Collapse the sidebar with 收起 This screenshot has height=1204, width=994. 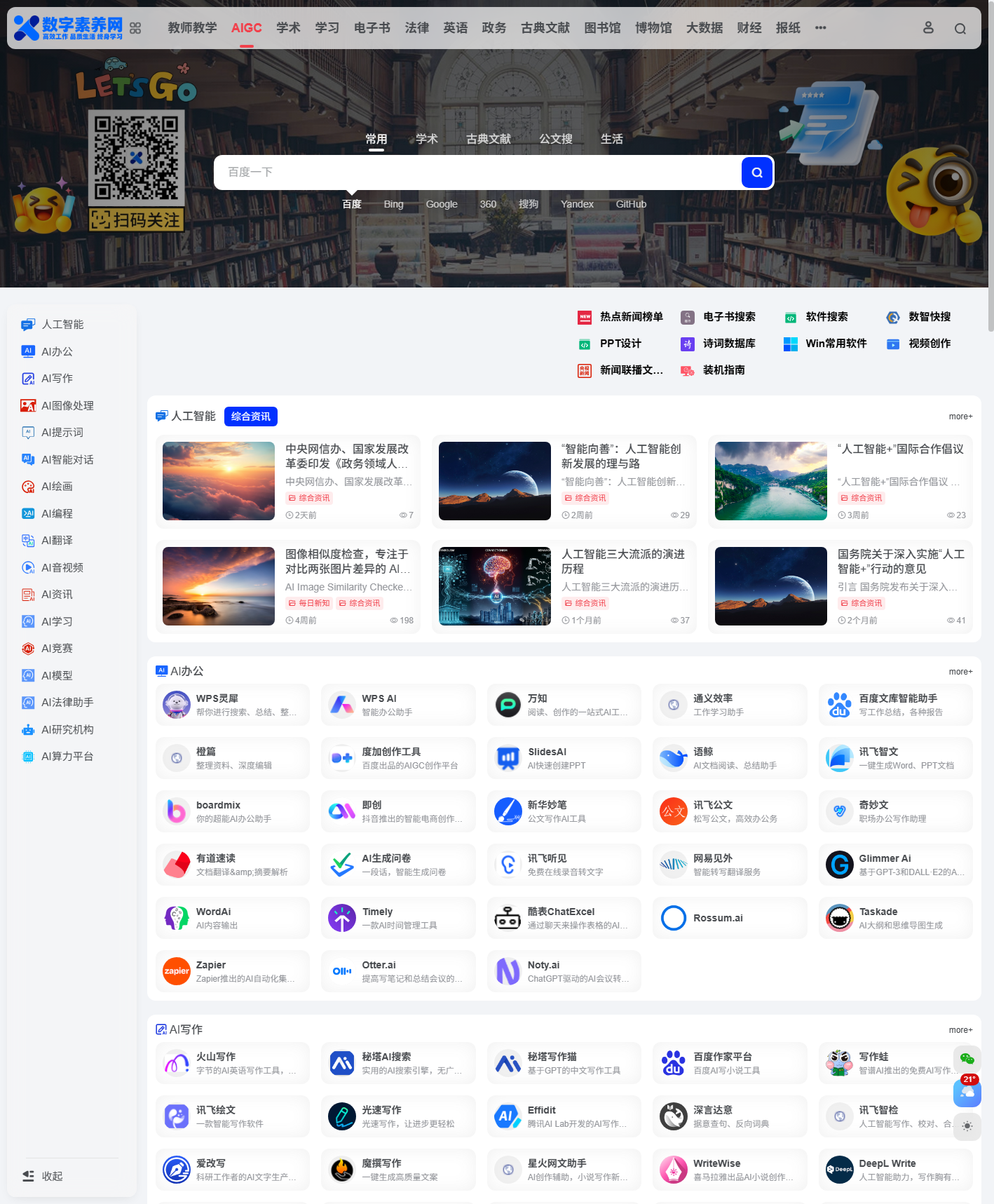point(43,1176)
